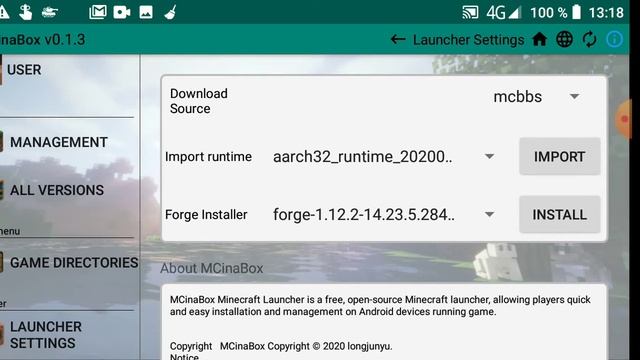640x360 pixels.
Task: Open the blue info icon
Action: click(x=614, y=40)
